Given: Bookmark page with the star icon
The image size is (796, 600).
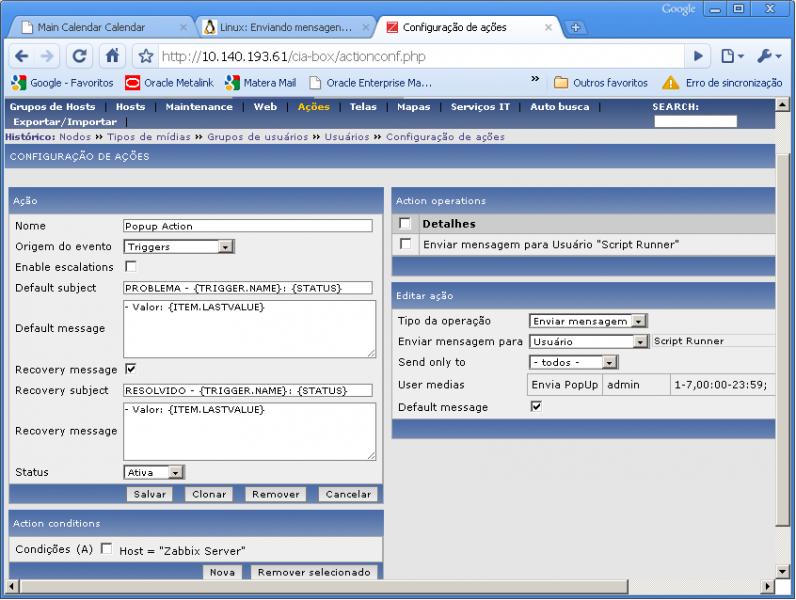Looking at the screenshot, I should pyautogui.click(x=146, y=56).
